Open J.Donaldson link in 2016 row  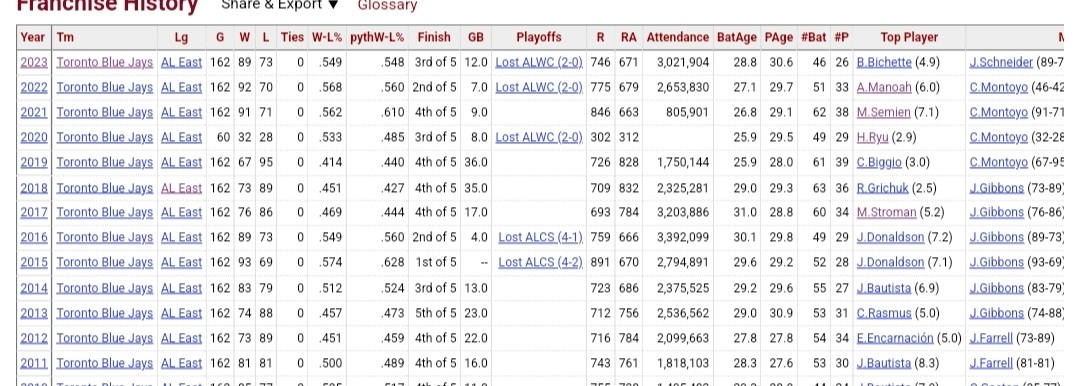pyautogui.click(x=890, y=237)
